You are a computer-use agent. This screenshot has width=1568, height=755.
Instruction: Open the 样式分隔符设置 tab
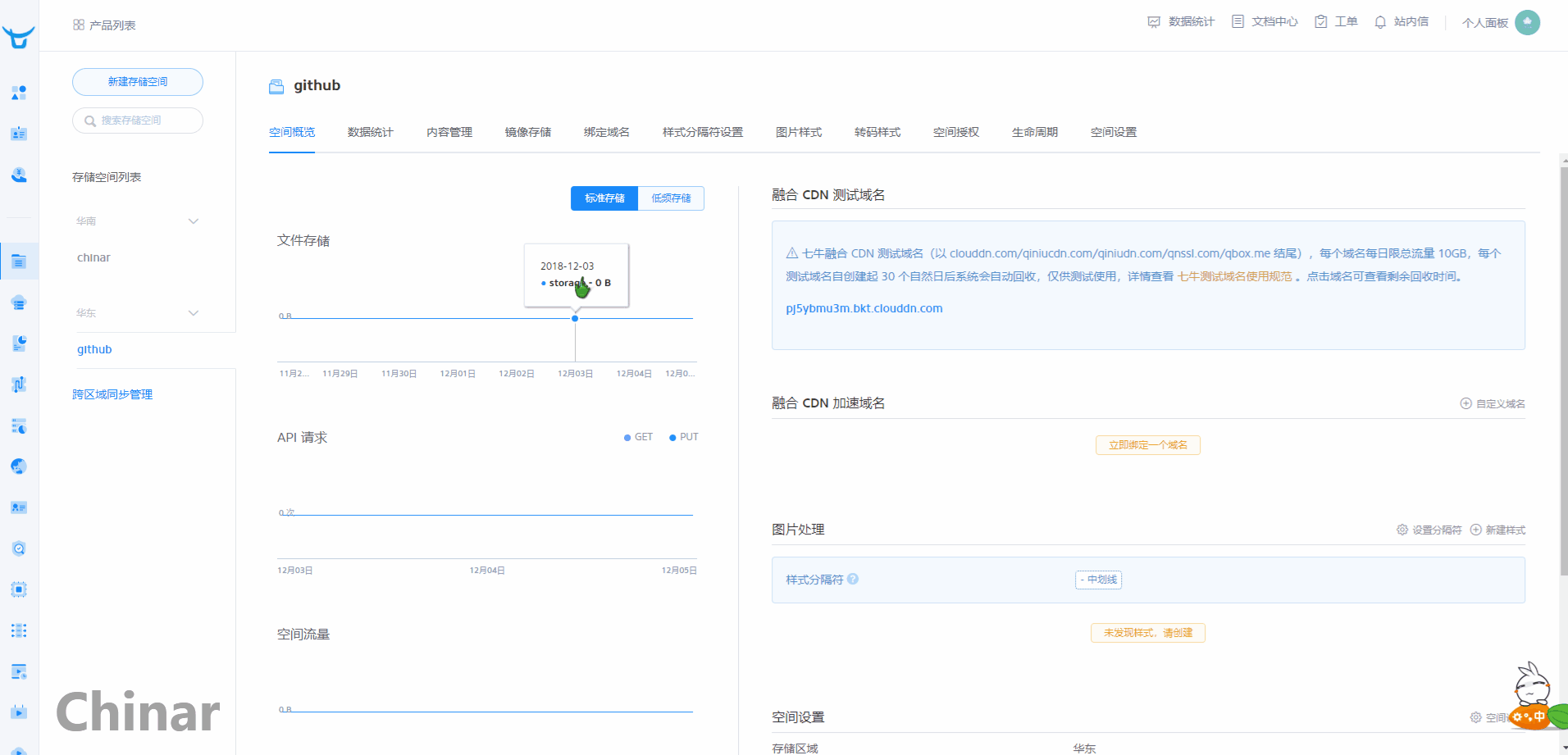[703, 132]
